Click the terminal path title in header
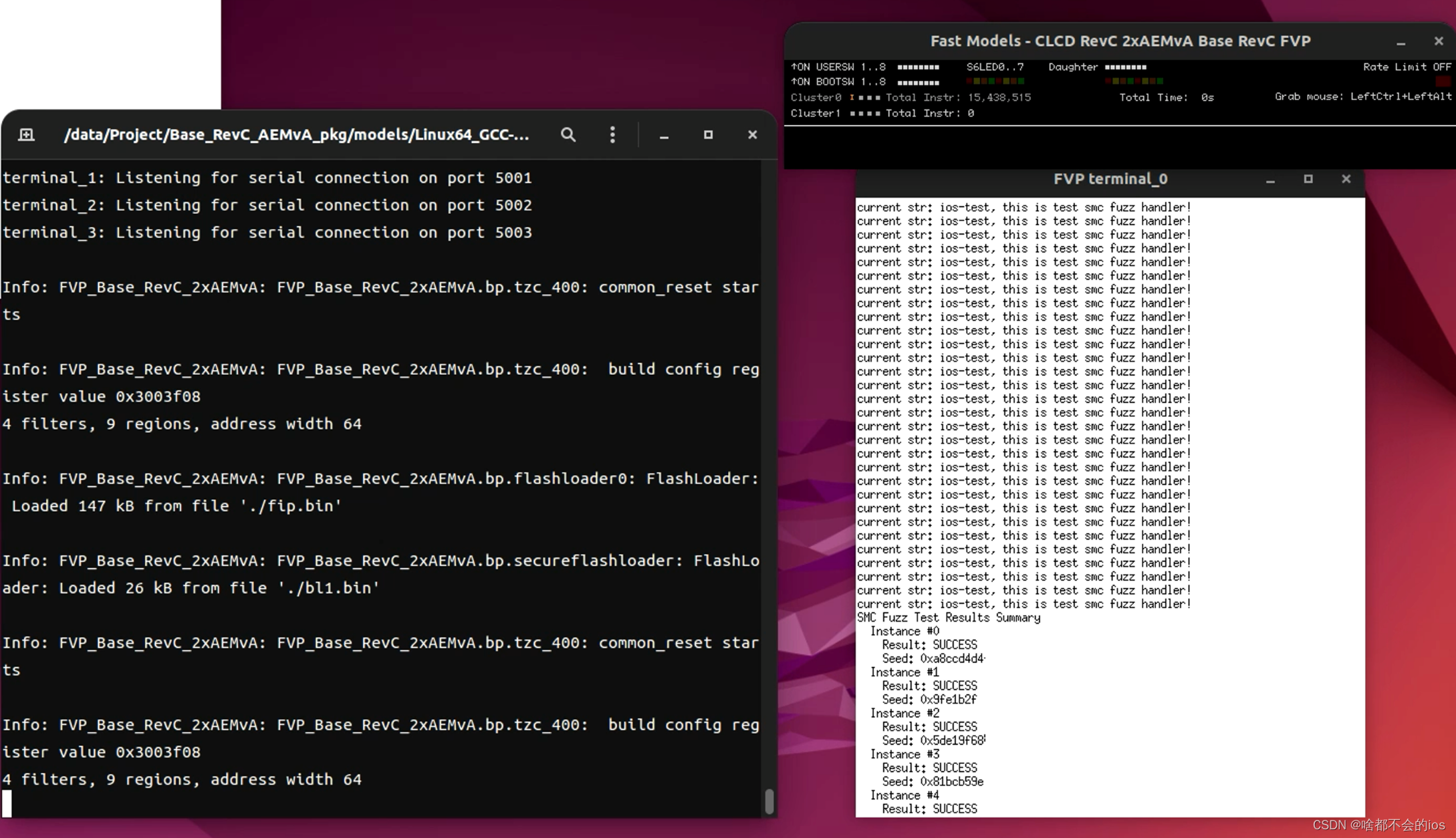Image resolution: width=1456 pixels, height=838 pixels. pos(296,135)
